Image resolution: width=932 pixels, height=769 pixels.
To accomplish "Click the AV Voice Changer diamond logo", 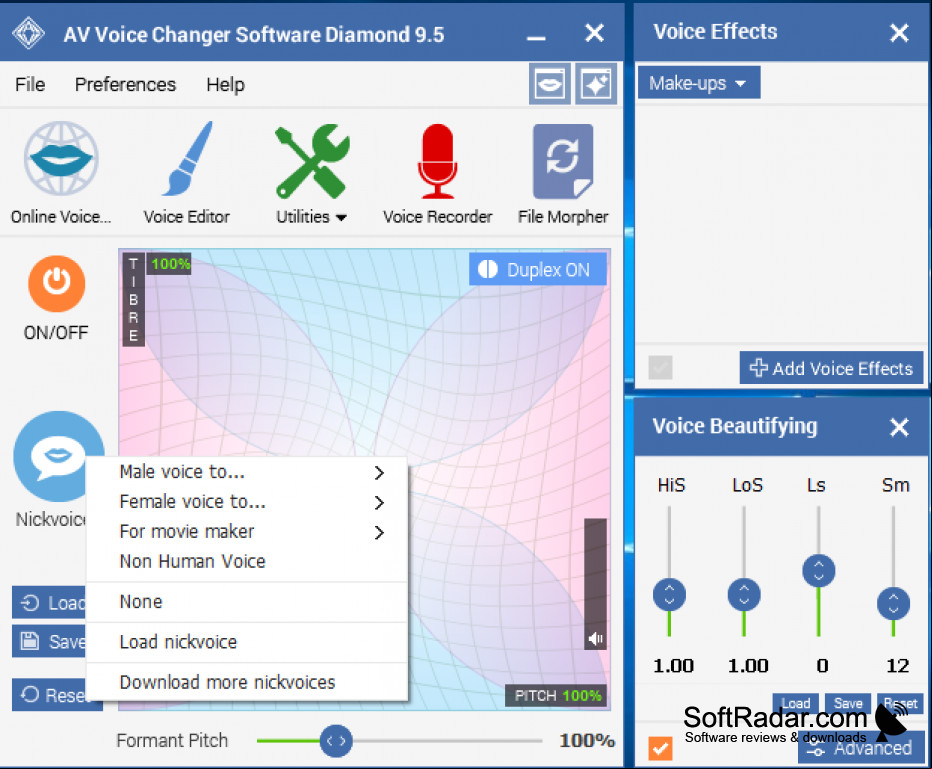I will point(29,33).
